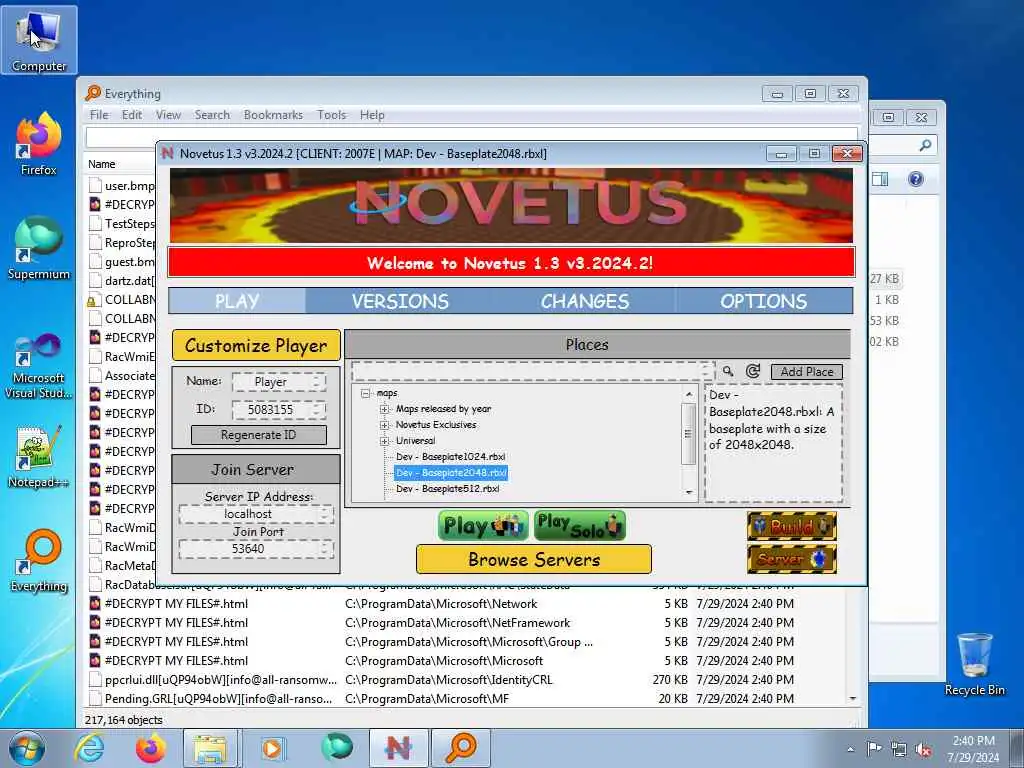The width and height of the screenshot is (1024, 768).
Task: Select Dev - Baseplate1024.rbxl map
Action: [x=451, y=456]
